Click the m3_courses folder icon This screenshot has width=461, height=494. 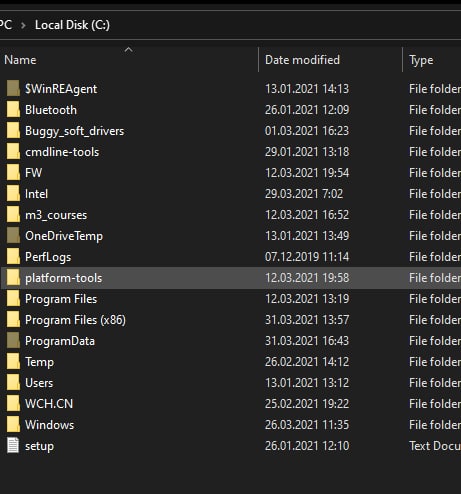(13, 215)
